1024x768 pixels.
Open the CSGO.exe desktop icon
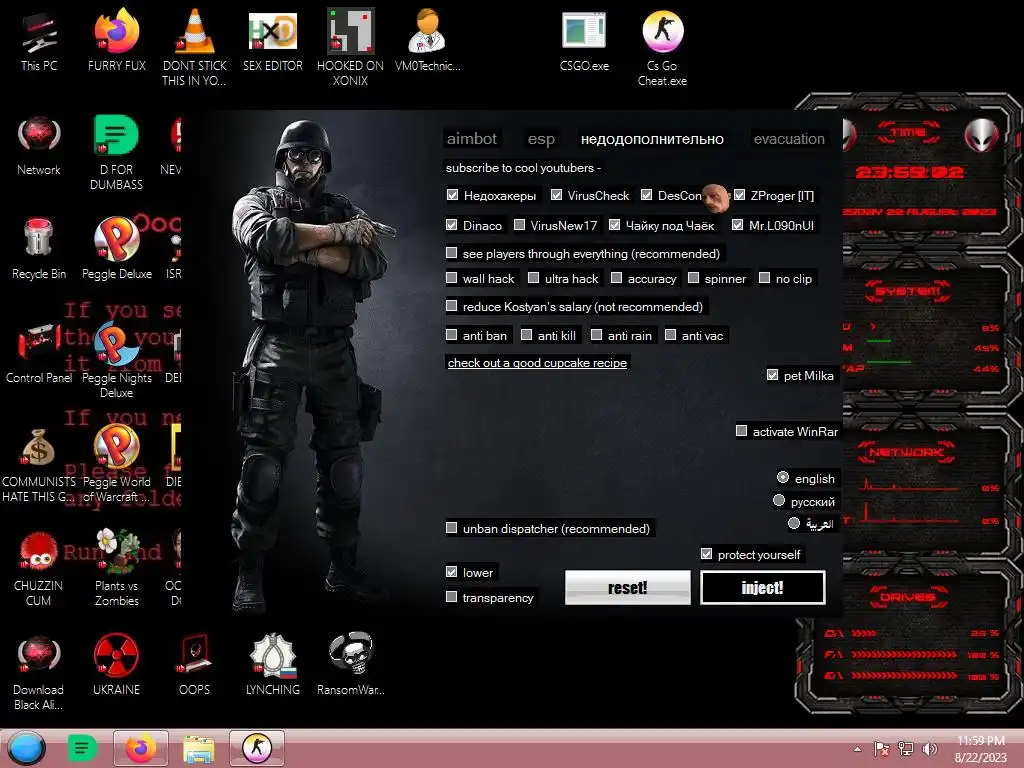point(584,42)
